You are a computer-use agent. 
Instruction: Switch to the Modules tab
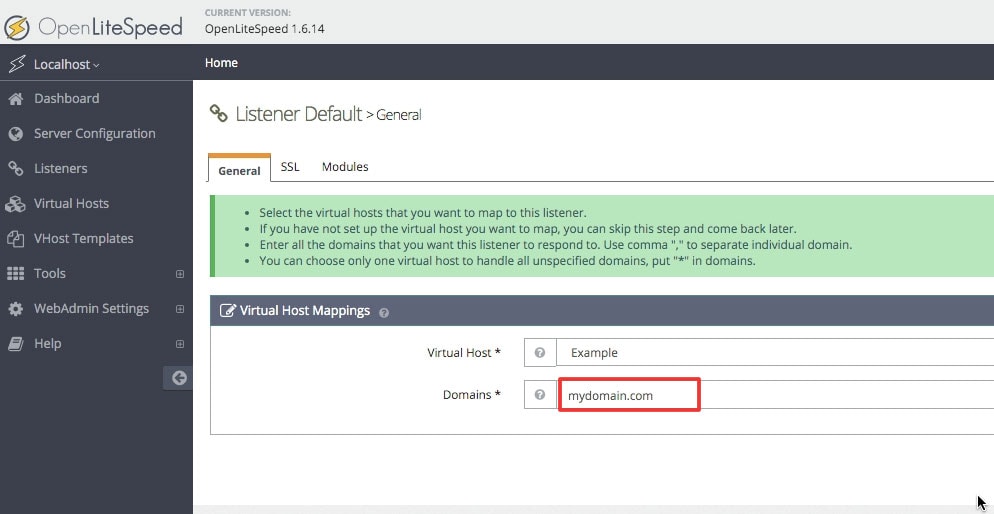(345, 167)
